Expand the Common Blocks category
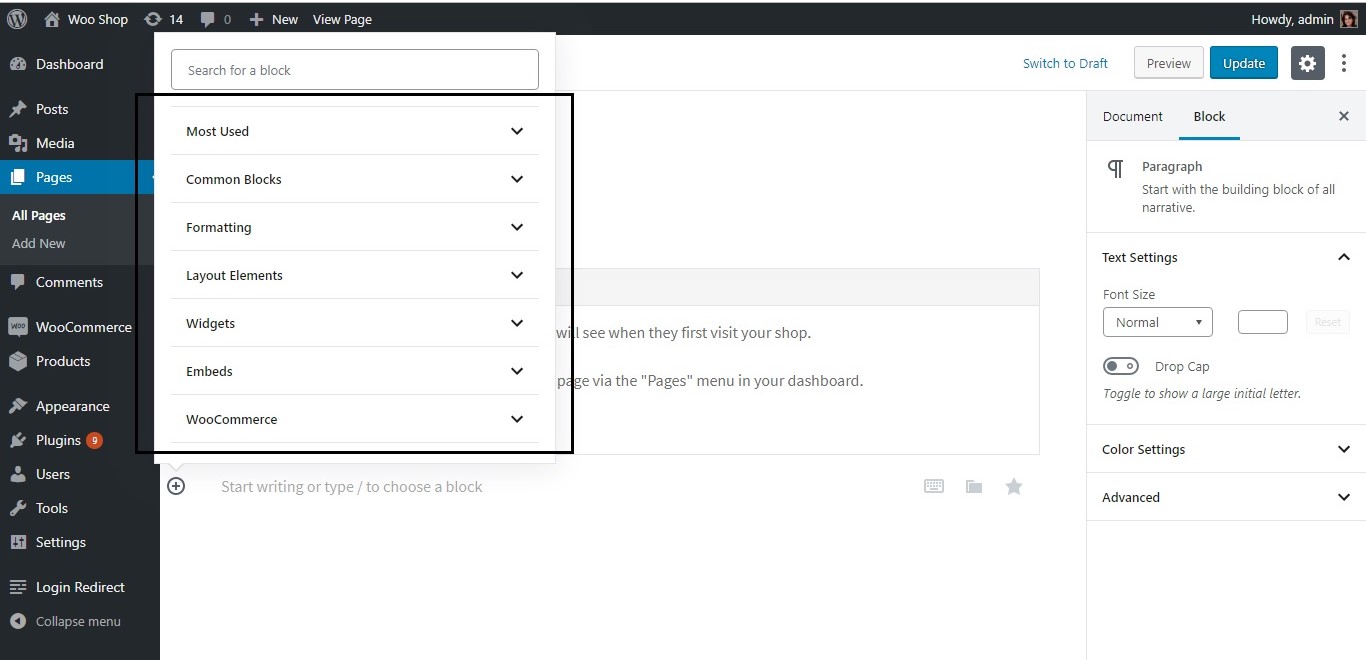This screenshot has width=1366, height=660. pos(355,179)
